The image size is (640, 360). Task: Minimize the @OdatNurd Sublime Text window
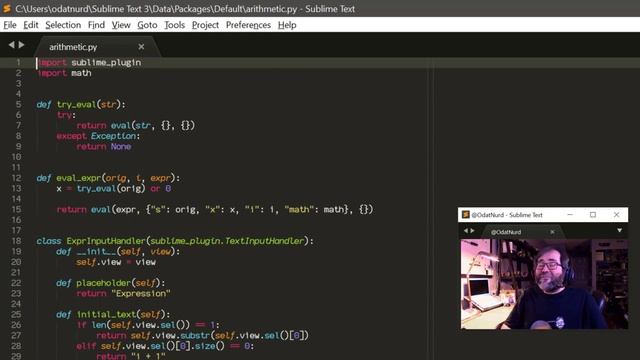[x=570, y=214]
